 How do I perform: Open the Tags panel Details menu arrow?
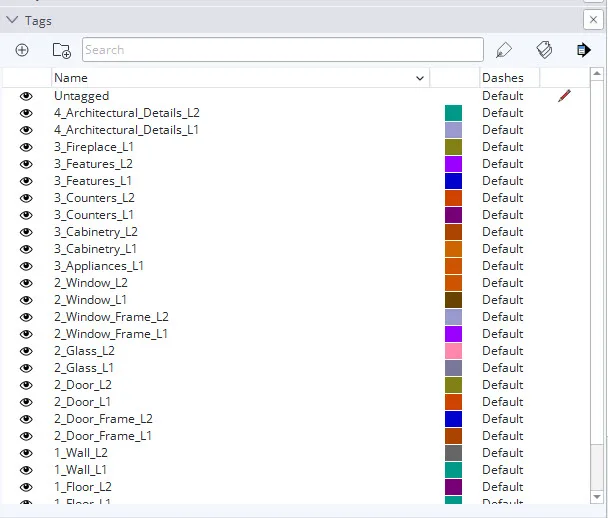584,50
